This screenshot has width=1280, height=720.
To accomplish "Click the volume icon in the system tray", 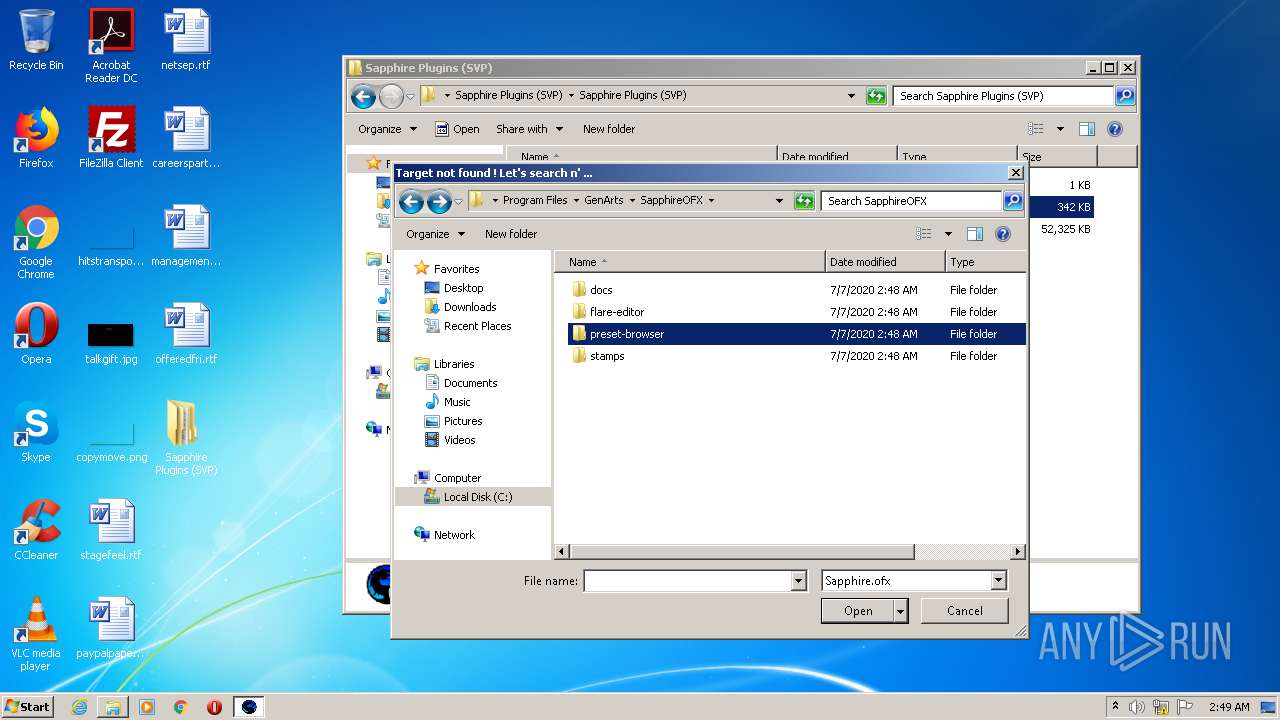I will click(x=1137, y=707).
